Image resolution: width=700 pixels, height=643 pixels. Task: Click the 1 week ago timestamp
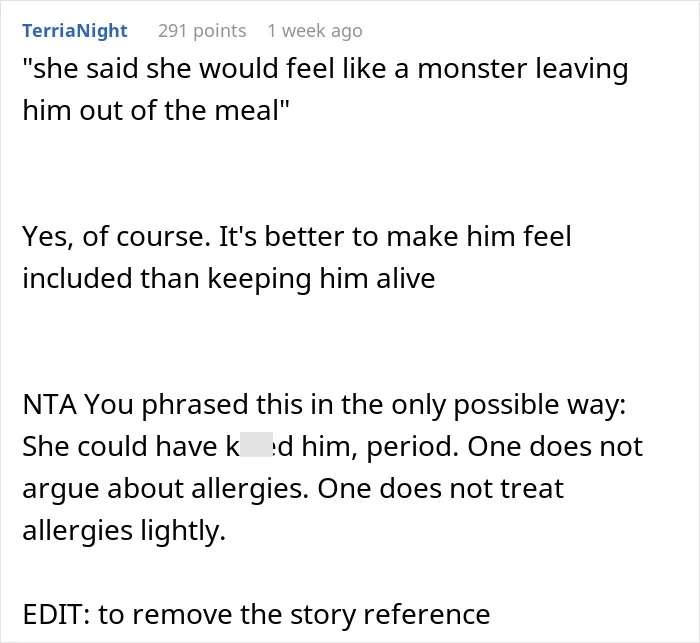[x=315, y=31]
